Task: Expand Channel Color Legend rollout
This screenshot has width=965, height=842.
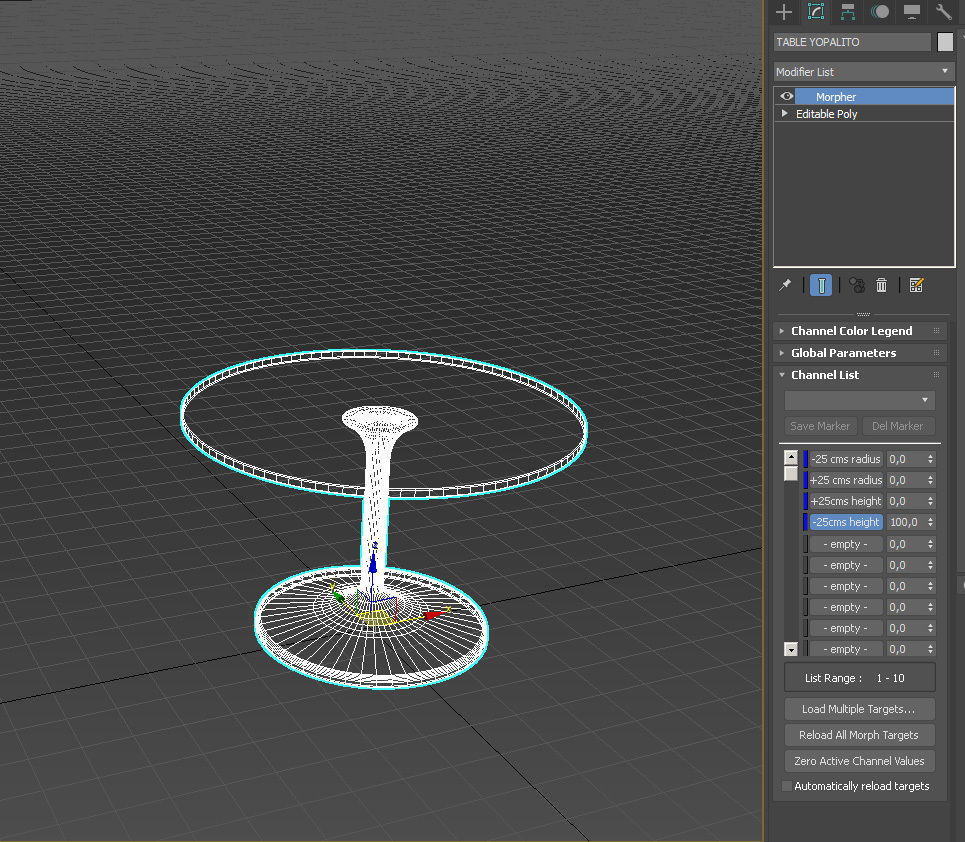Action: (851, 331)
